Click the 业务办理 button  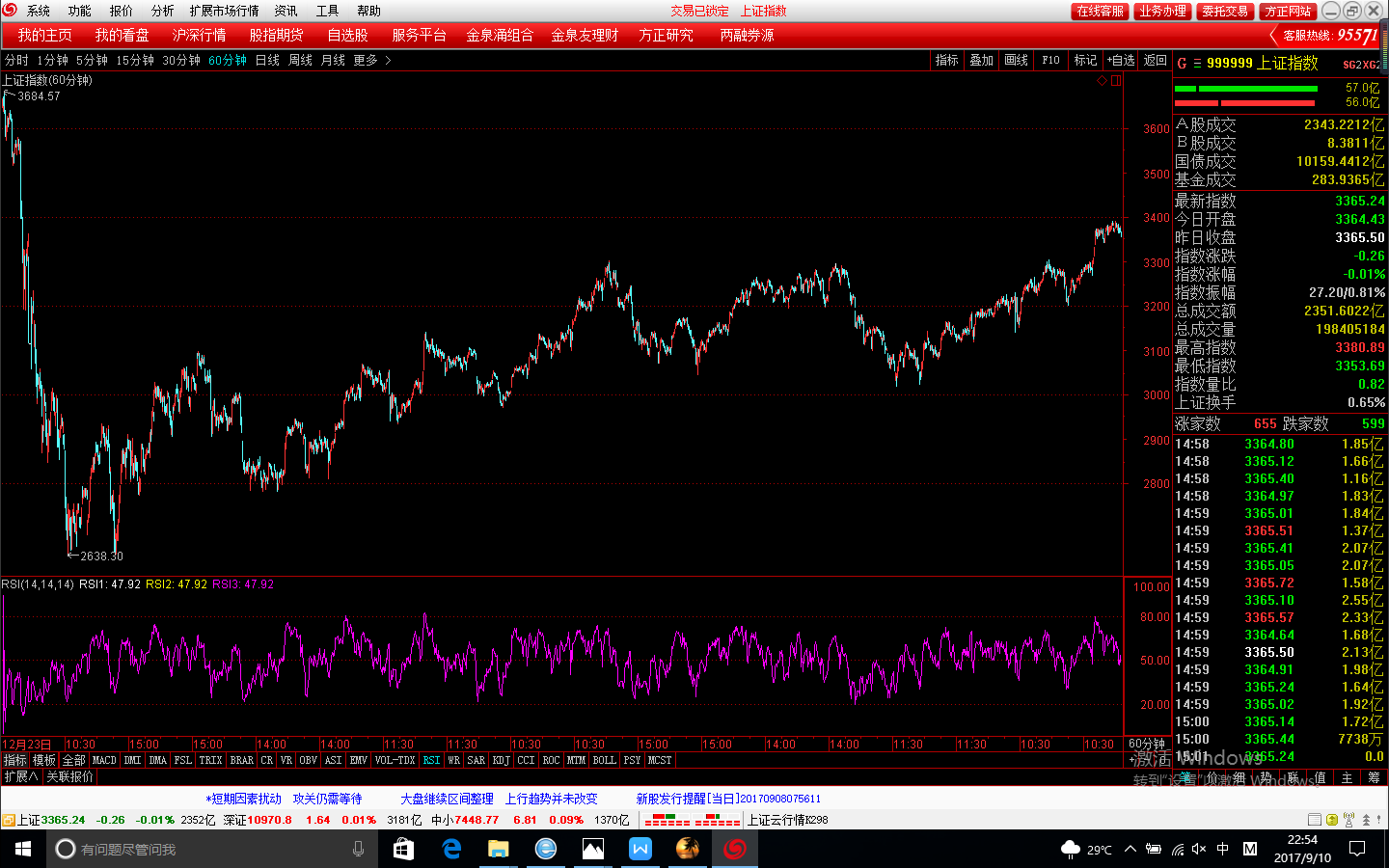tap(1162, 12)
